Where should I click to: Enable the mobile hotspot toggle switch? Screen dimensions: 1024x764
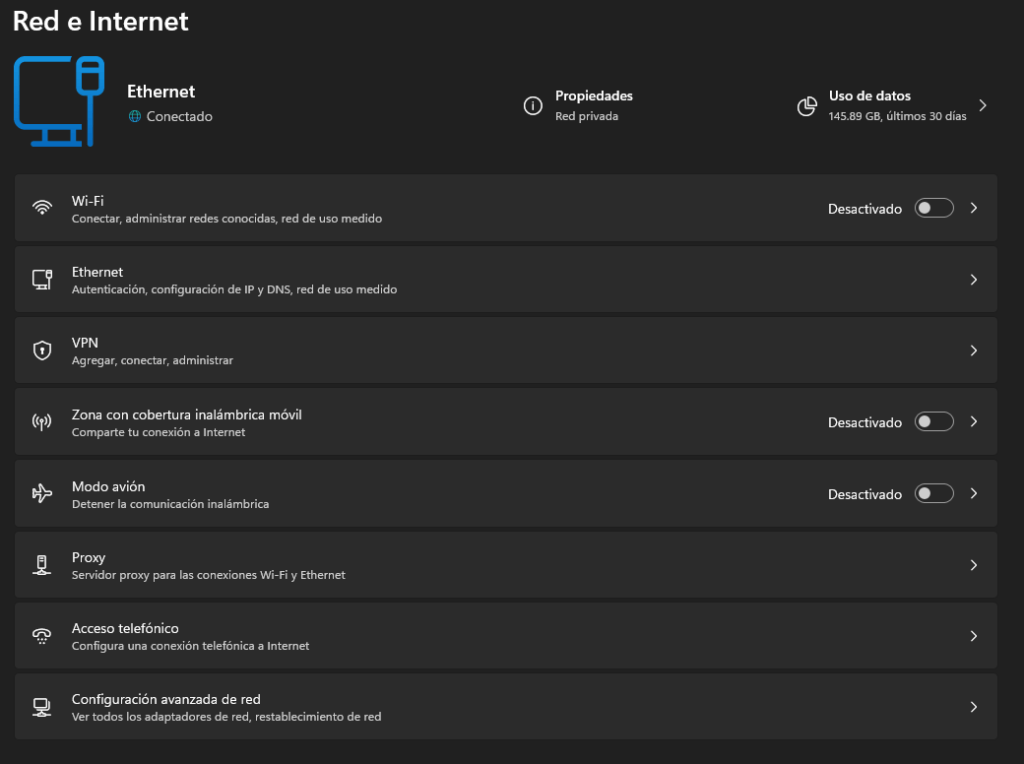[x=934, y=422]
